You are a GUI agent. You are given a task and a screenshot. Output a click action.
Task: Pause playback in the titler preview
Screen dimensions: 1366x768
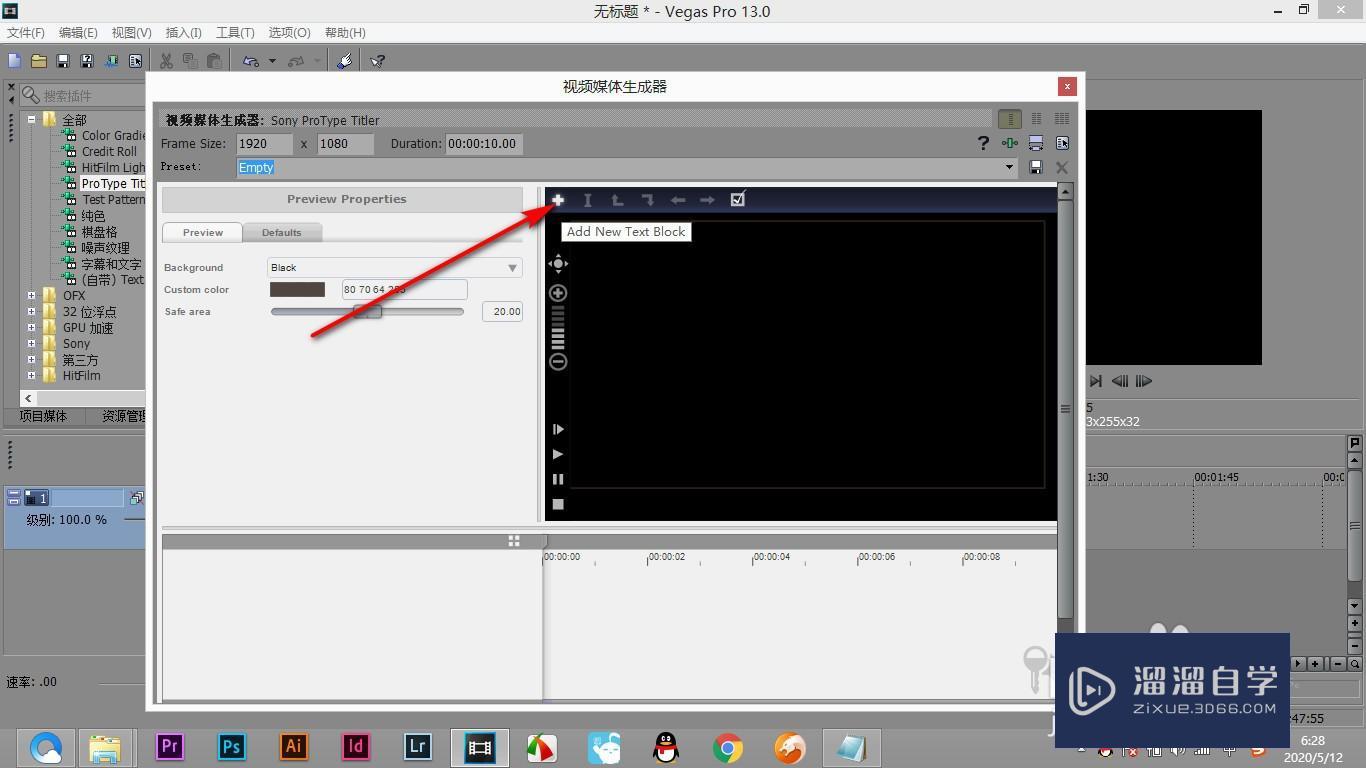(558, 479)
